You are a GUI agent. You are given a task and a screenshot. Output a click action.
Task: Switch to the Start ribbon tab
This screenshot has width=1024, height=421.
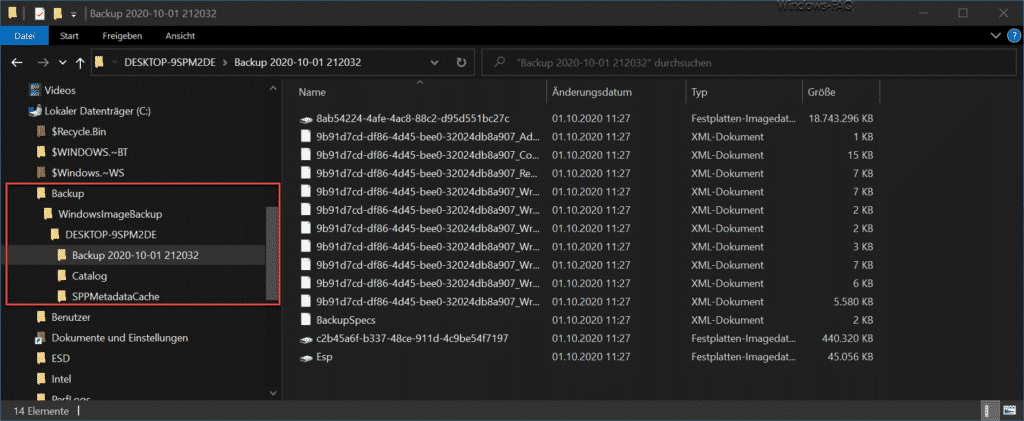coord(70,36)
